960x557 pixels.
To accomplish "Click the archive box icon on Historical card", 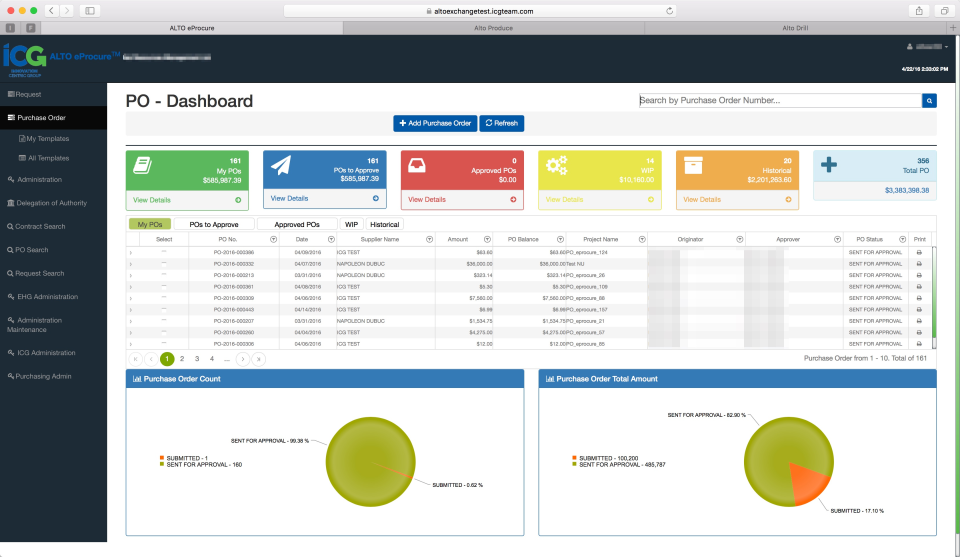I will point(693,165).
